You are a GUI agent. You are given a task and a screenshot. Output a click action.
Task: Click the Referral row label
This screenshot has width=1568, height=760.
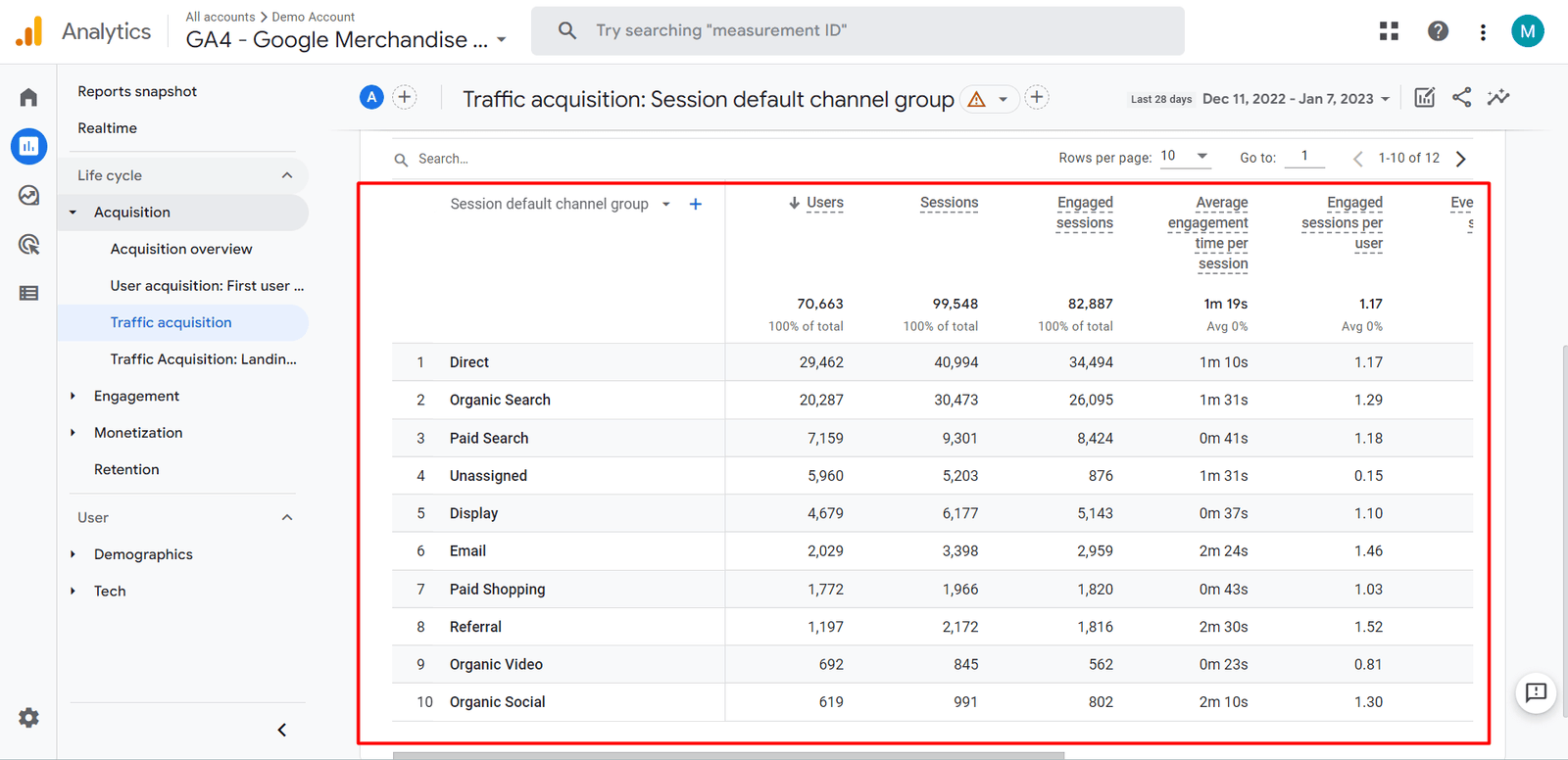coord(475,627)
